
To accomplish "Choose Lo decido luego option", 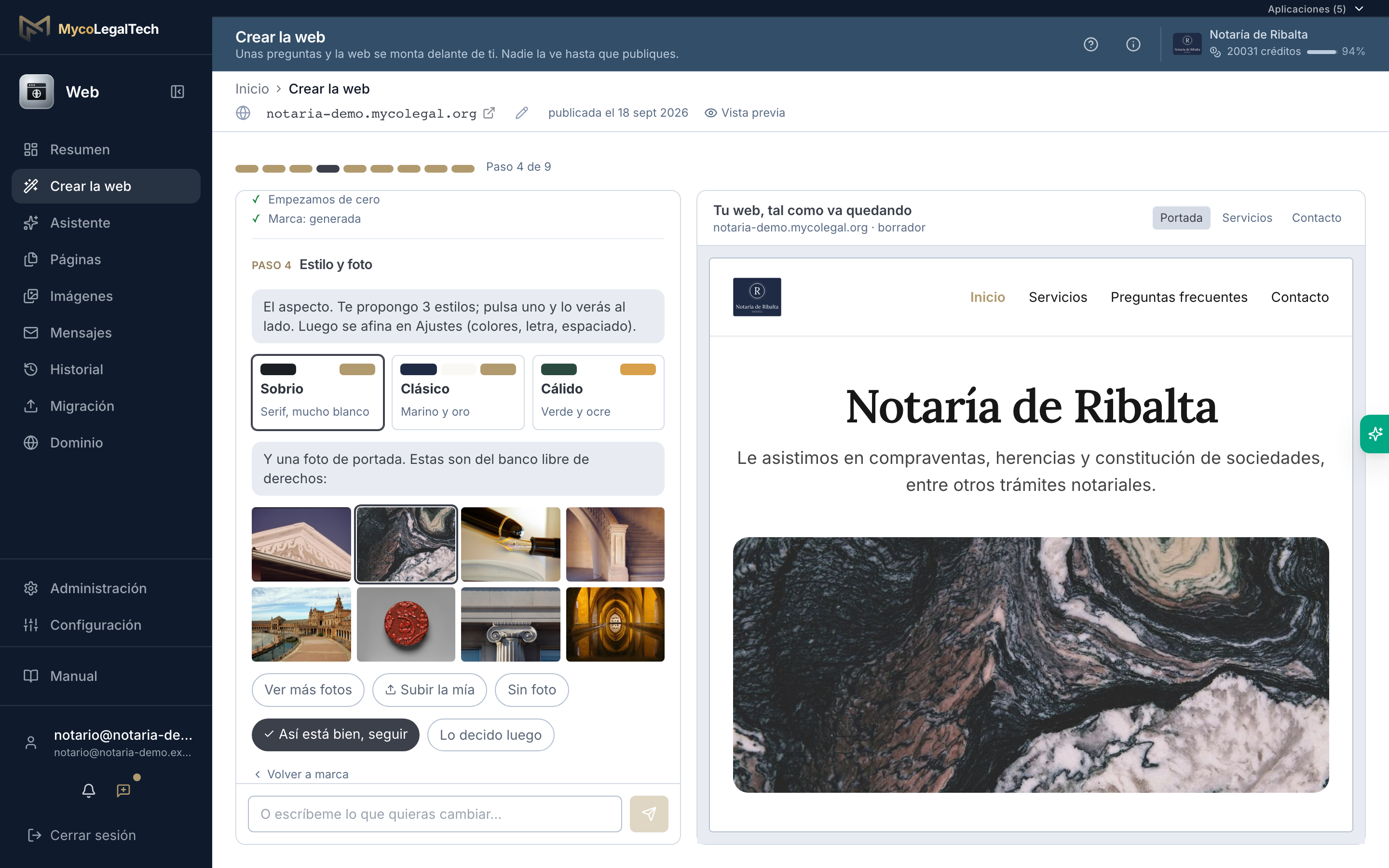I will [x=490, y=735].
